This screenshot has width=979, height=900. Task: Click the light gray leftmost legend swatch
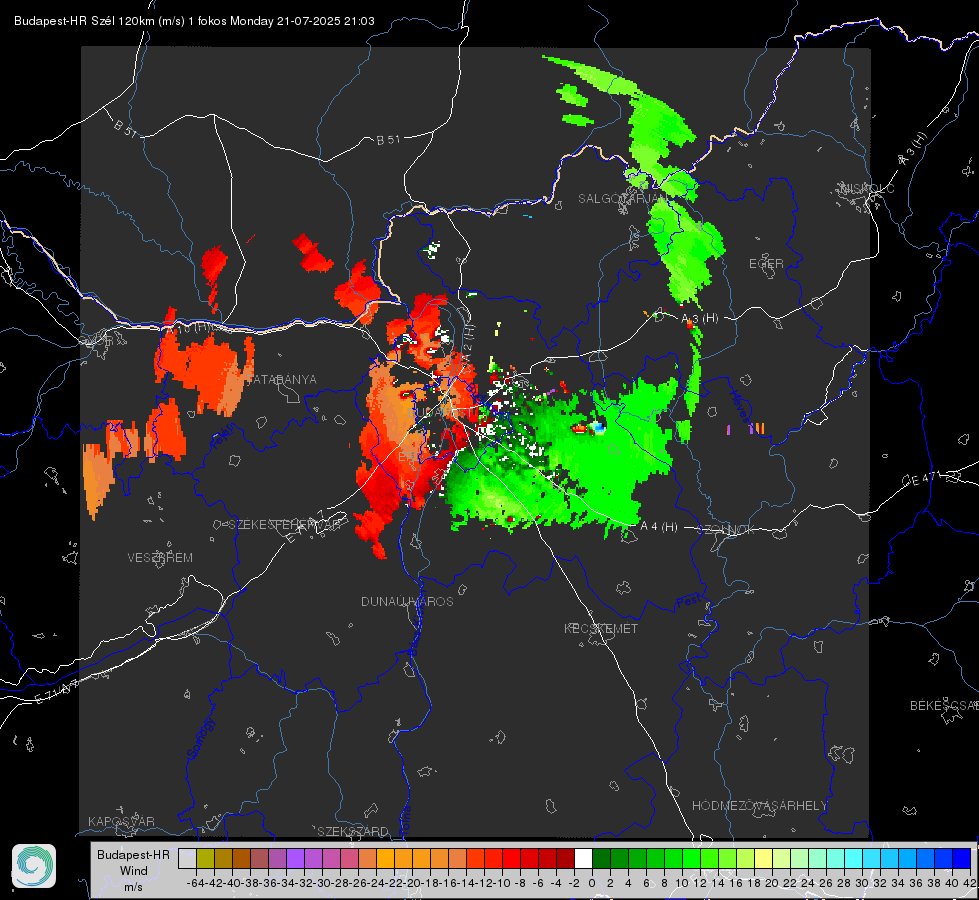click(x=187, y=858)
